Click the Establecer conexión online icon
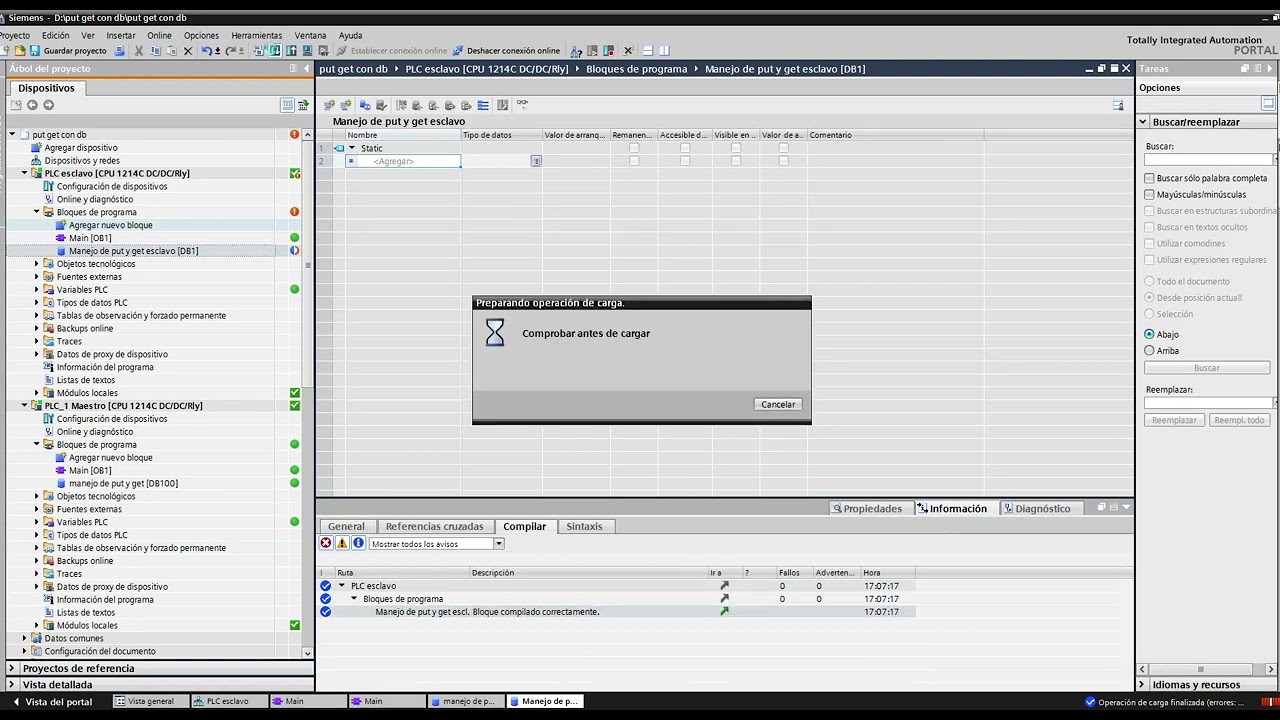Screen dimensions: 1280x720 click(x=342, y=50)
